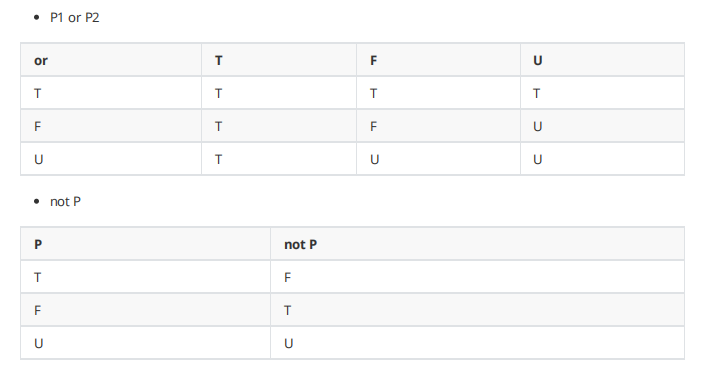Click the P column header cell
Image resolution: width=715 pixels, height=367 pixels.
click(145, 244)
